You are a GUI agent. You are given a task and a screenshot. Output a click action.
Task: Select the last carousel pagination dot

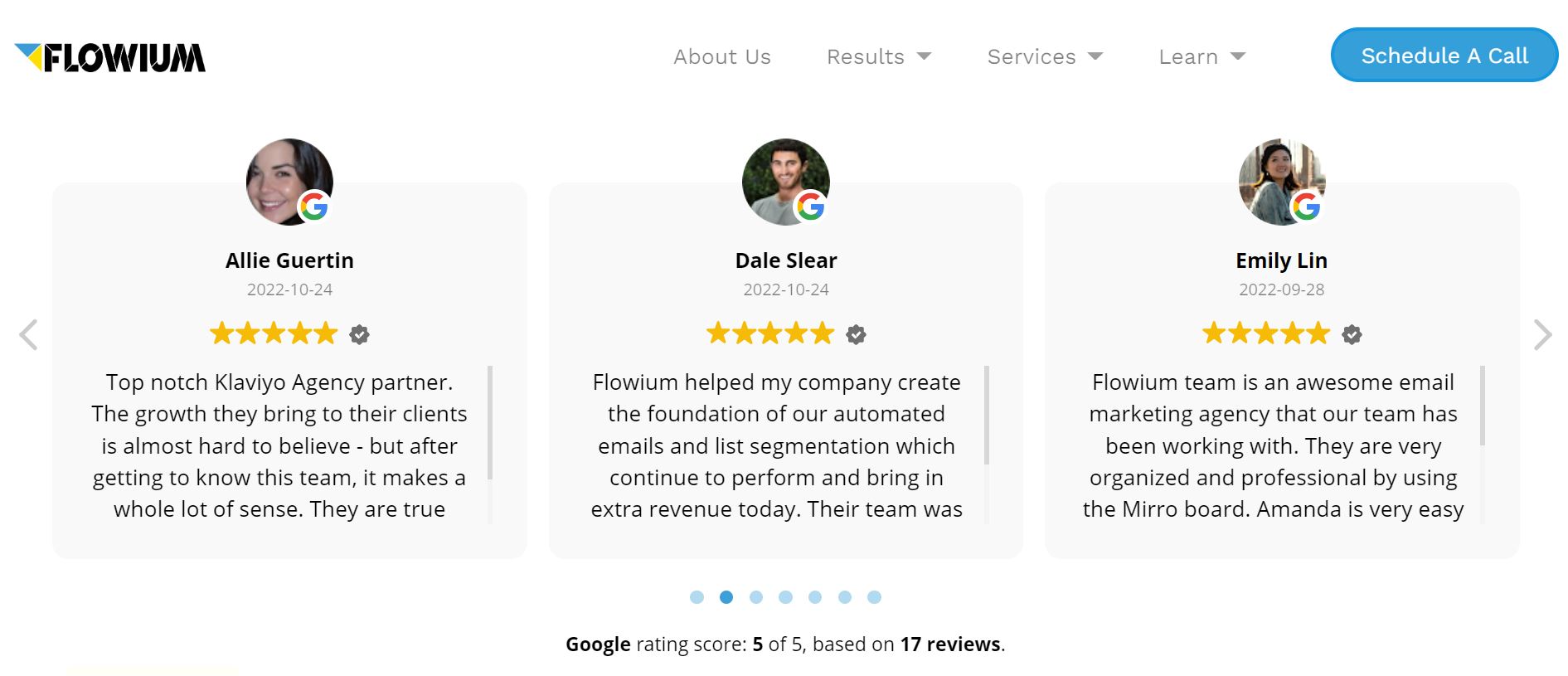click(x=874, y=597)
